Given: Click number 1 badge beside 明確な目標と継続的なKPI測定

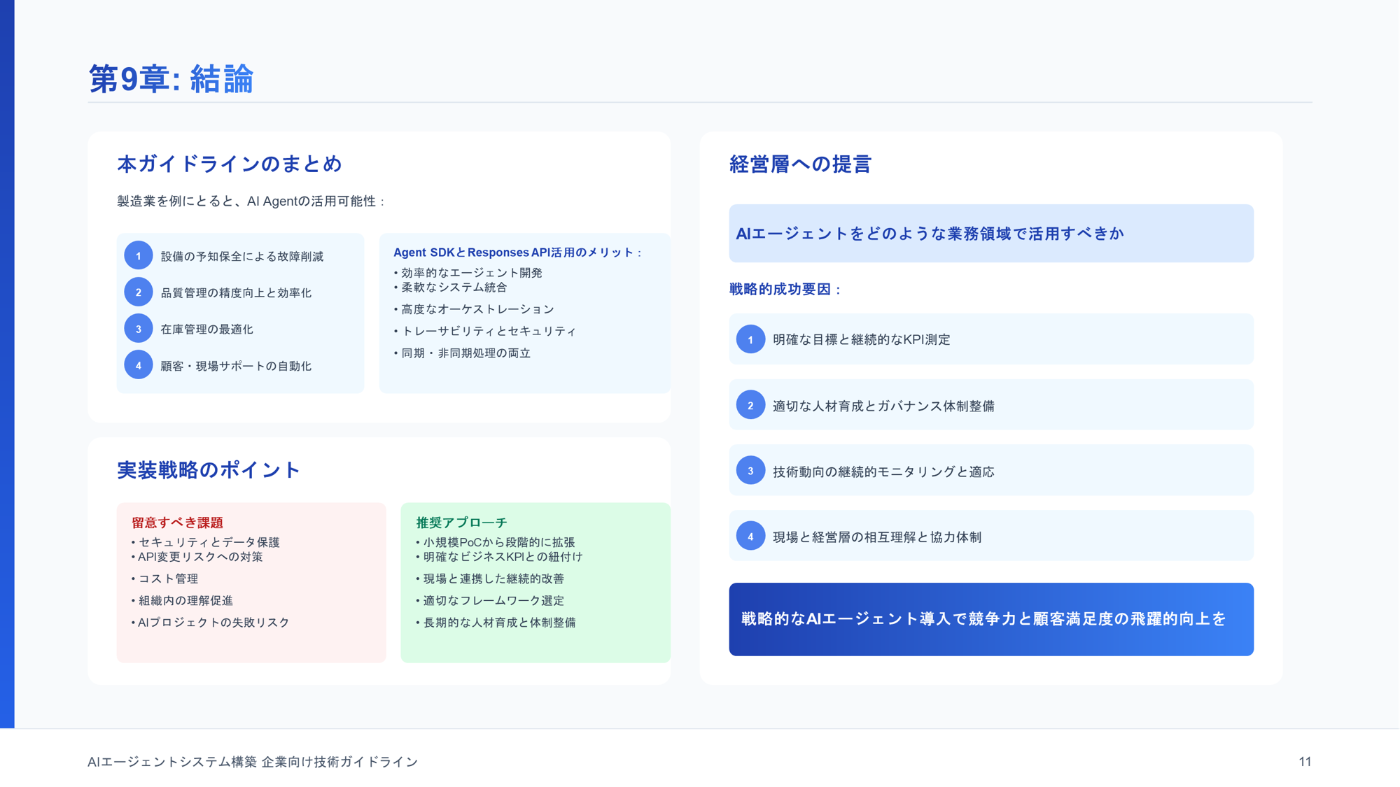Looking at the screenshot, I should pos(750,339).
